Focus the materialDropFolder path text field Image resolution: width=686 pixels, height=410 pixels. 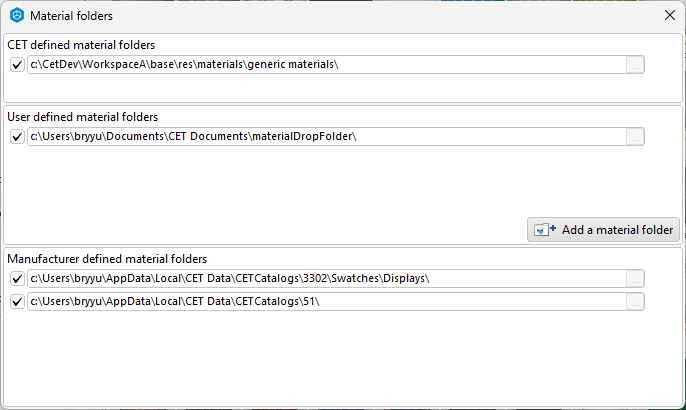pos(327,137)
